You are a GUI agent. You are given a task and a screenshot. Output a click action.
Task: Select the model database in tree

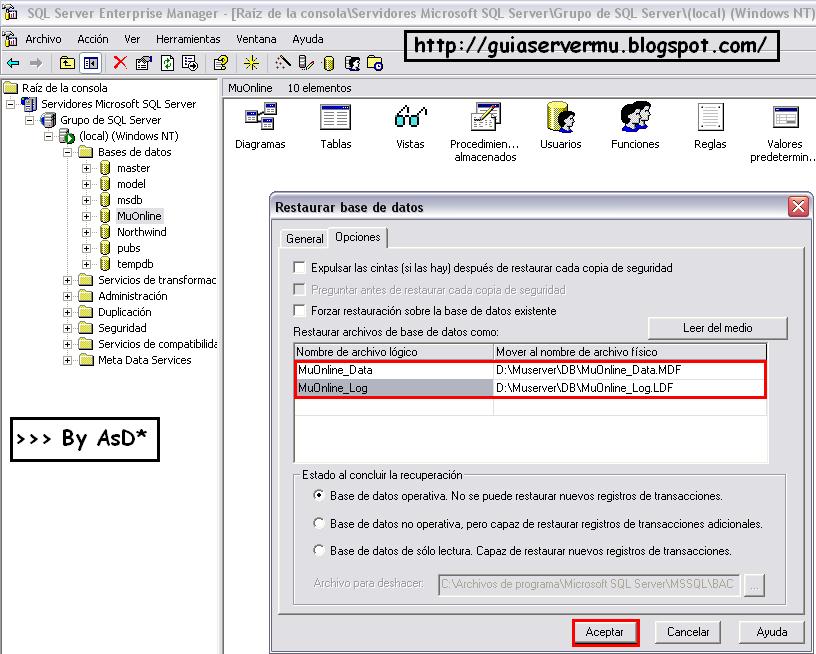(131, 184)
